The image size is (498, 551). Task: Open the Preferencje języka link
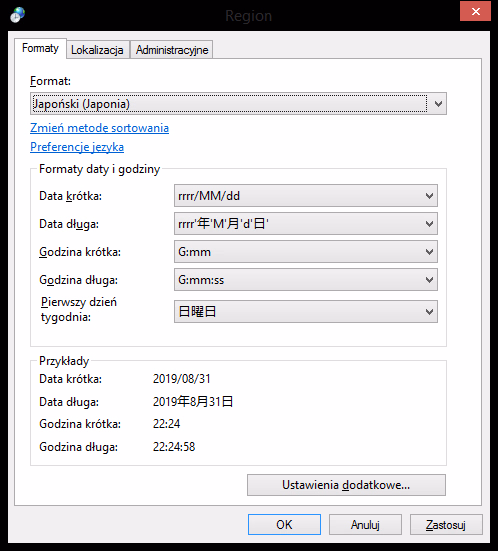click(77, 147)
